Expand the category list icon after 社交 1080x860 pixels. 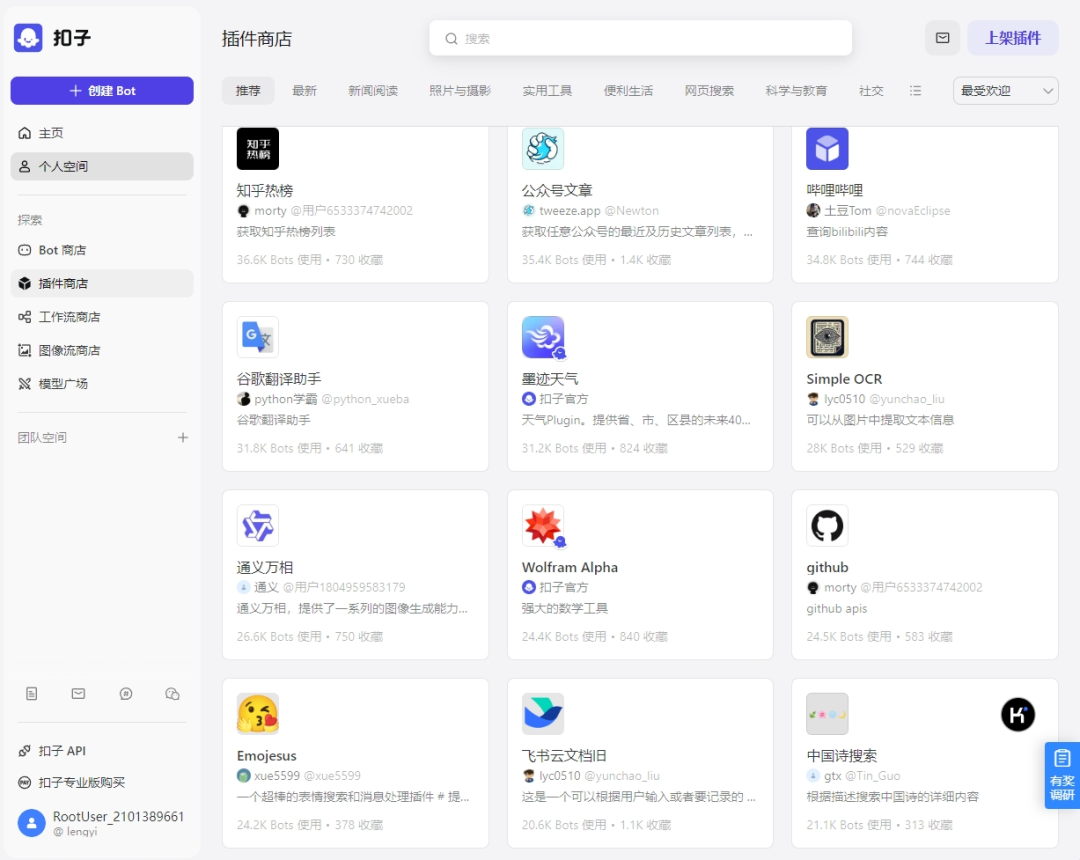[x=915, y=91]
